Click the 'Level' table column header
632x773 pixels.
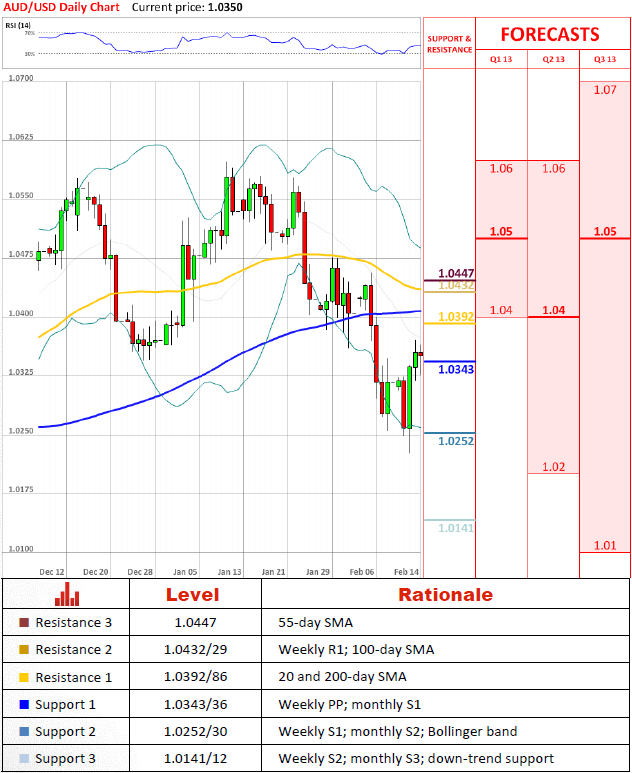pos(193,595)
